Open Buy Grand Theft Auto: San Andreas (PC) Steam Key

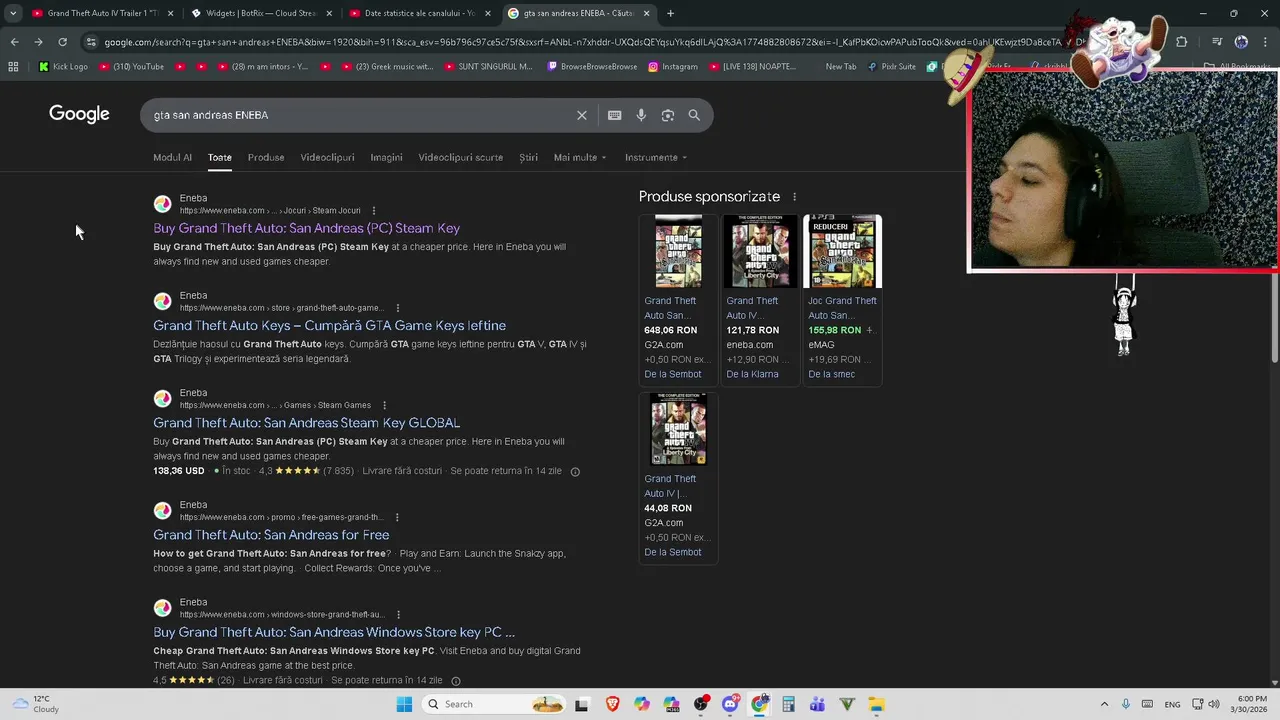pos(306,228)
